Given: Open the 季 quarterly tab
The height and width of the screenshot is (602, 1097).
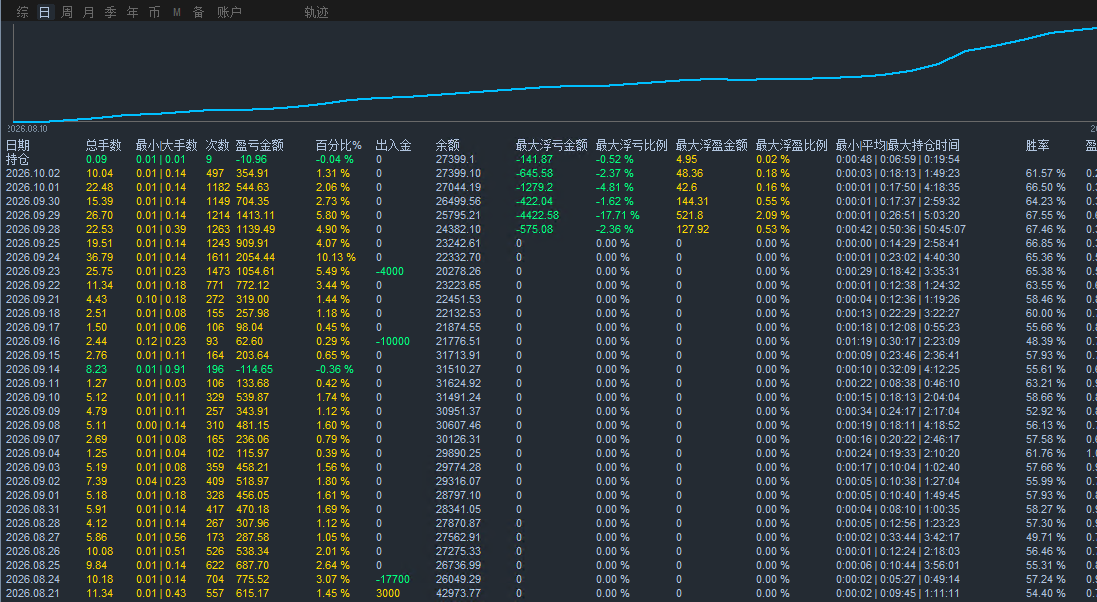Looking at the screenshot, I should pos(111,12).
